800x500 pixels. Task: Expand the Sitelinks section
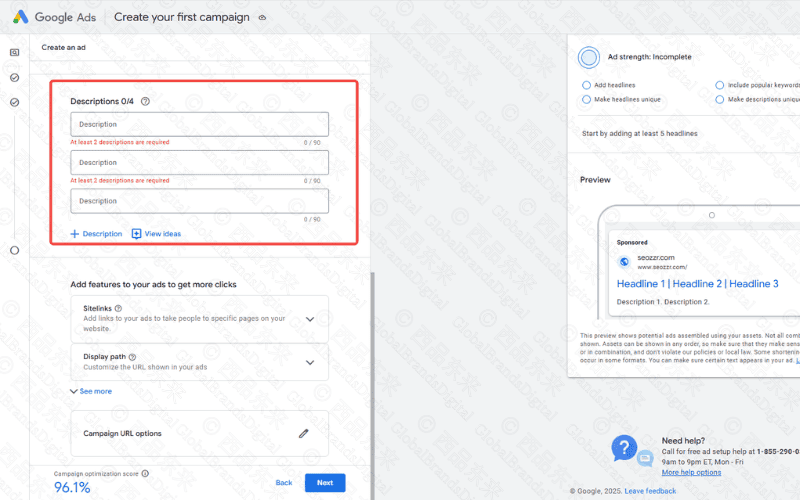[x=310, y=319]
